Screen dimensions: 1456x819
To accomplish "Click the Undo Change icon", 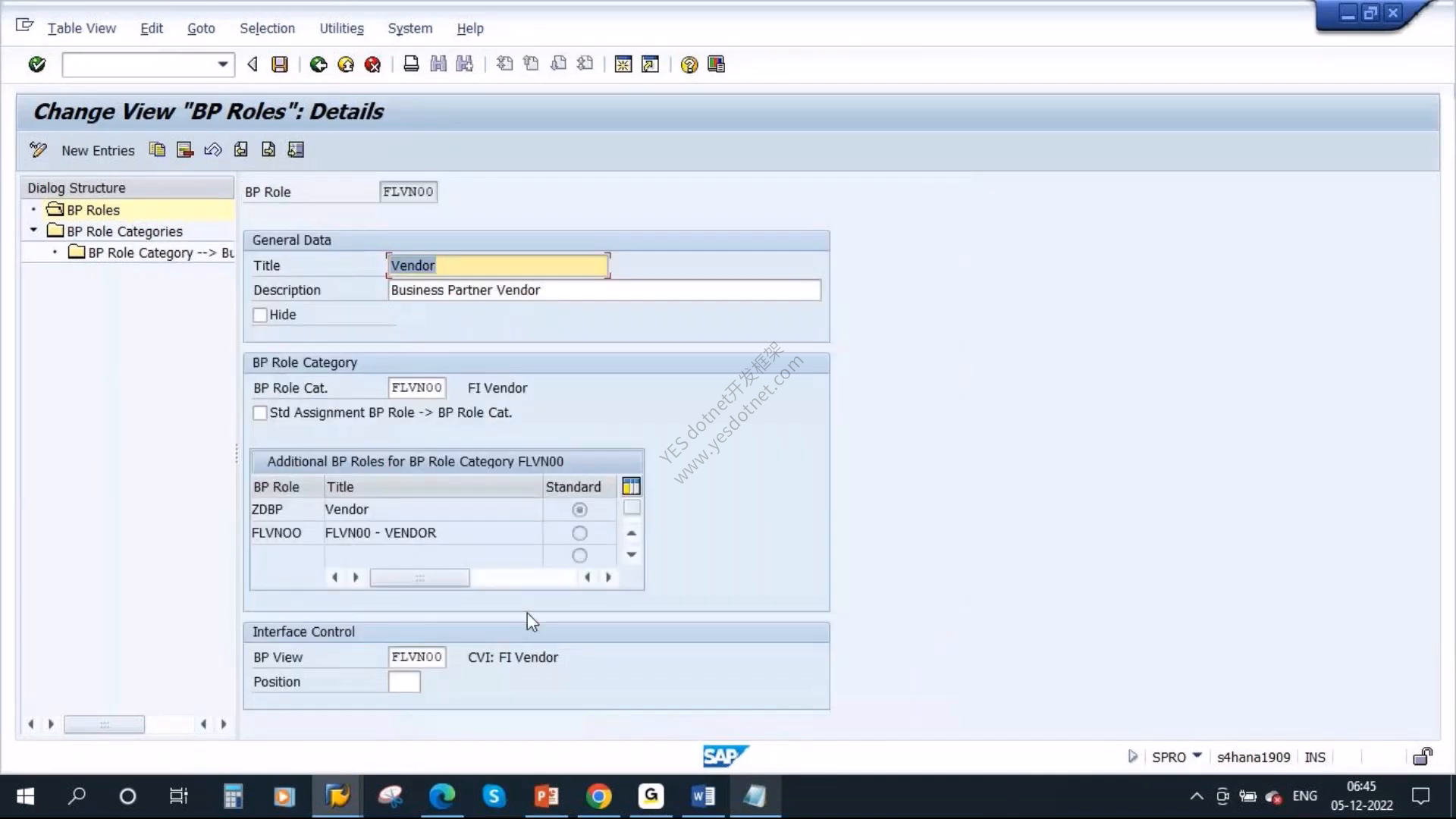I will (213, 149).
